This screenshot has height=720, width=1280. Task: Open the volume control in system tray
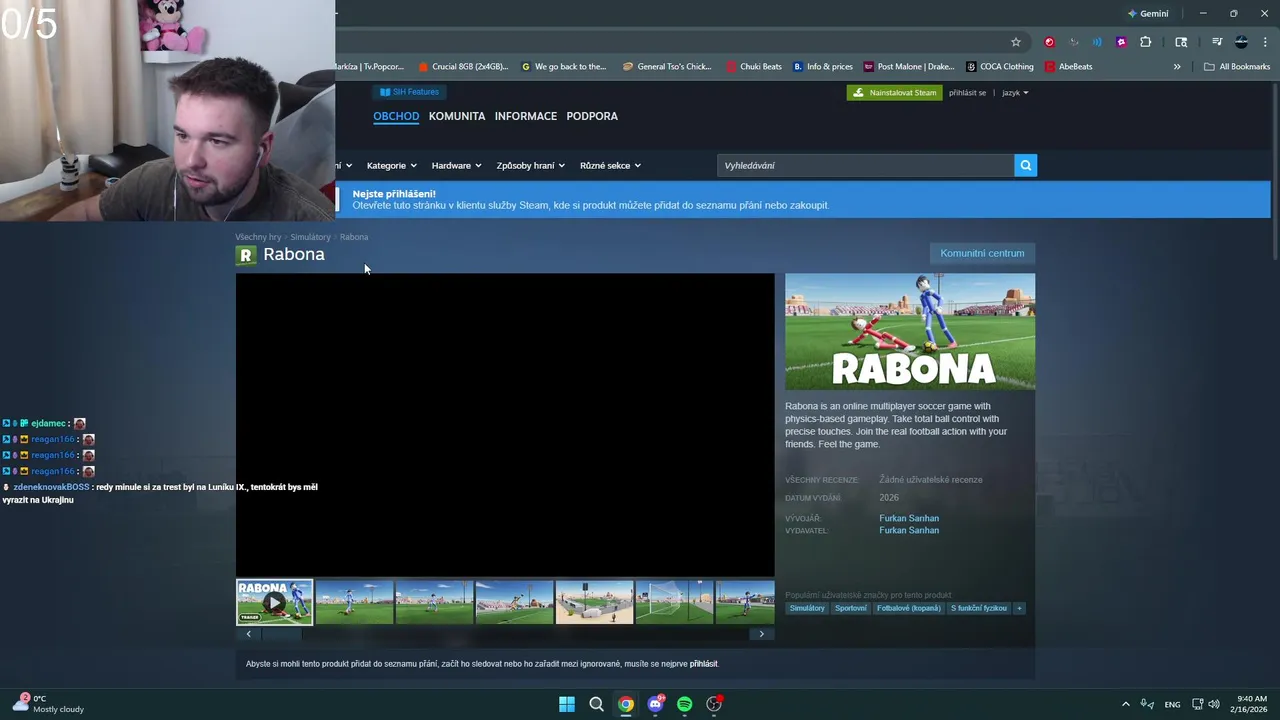[1214, 704]
